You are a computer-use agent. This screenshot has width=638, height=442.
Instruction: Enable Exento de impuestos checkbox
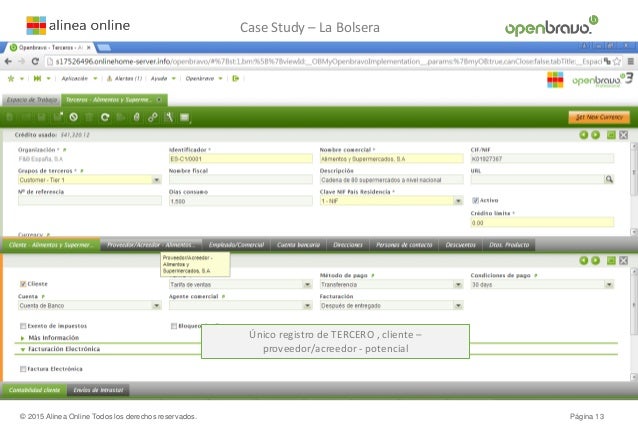click(x=23, y=326)
